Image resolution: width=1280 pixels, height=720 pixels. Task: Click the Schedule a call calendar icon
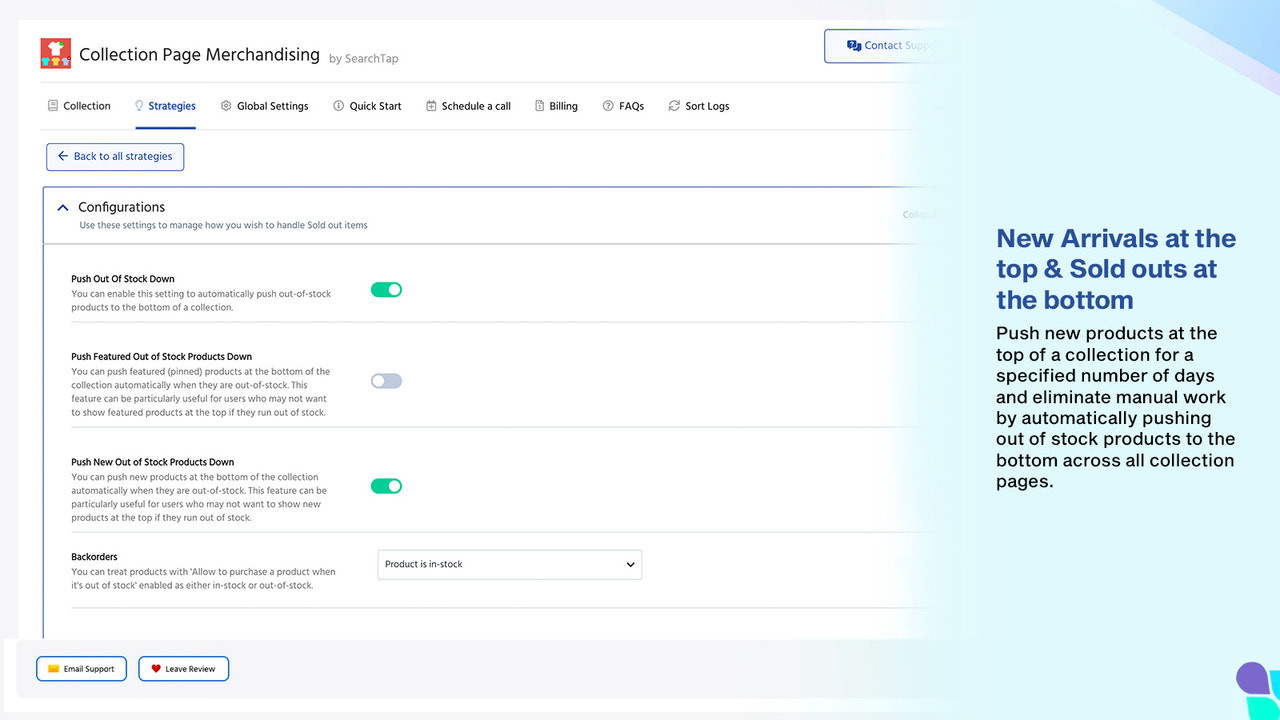pyautogui.click(x=431, y=106)
